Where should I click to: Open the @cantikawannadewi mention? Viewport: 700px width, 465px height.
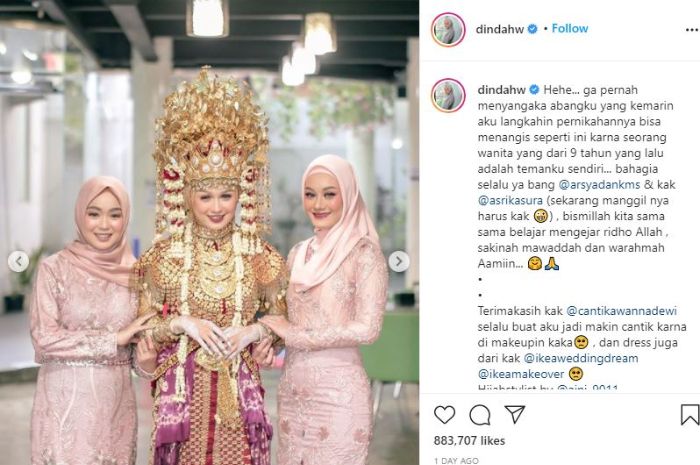[x=621, y=311]
